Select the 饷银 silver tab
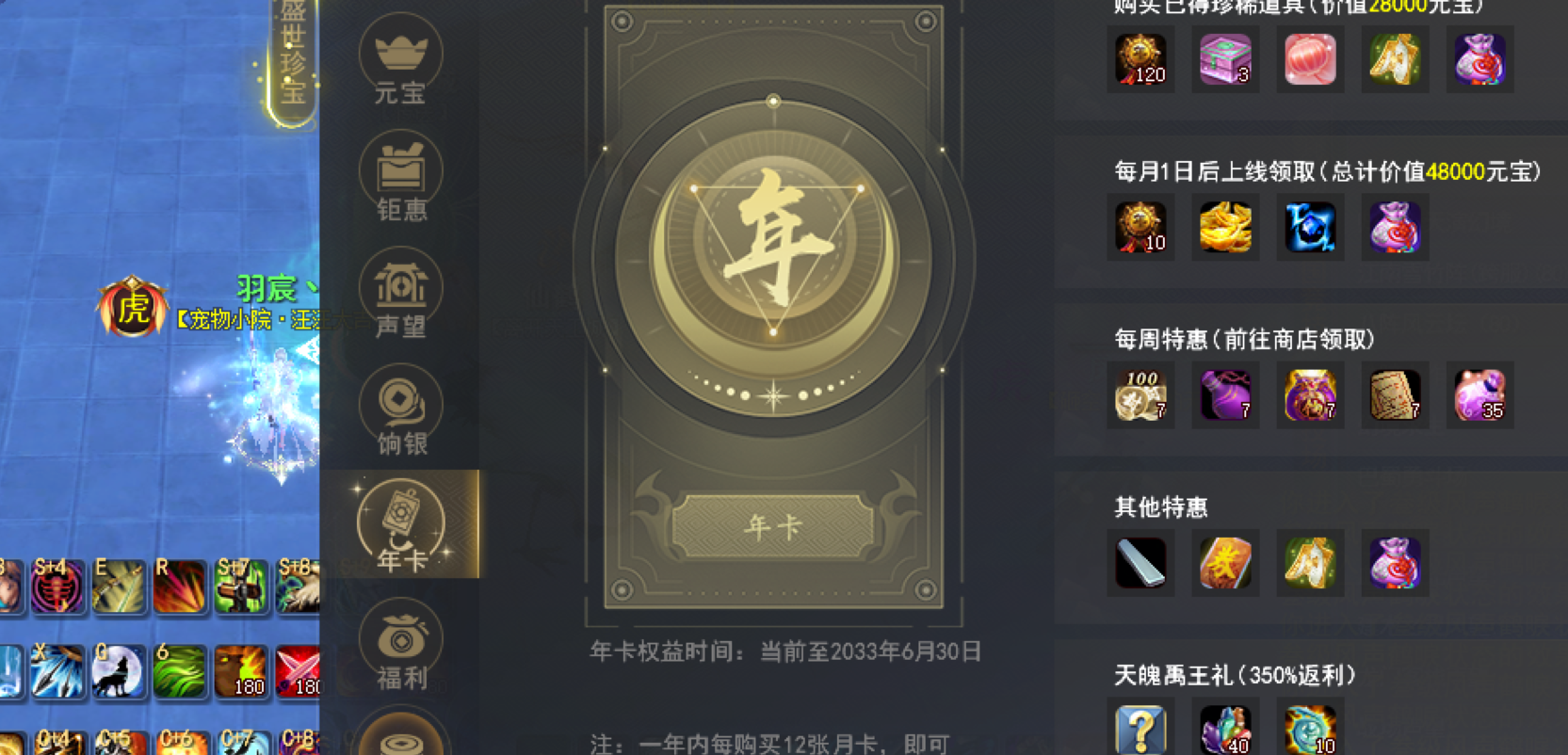Image resolution: width=1568 pixels, height=755 pixels. (400, 410)
